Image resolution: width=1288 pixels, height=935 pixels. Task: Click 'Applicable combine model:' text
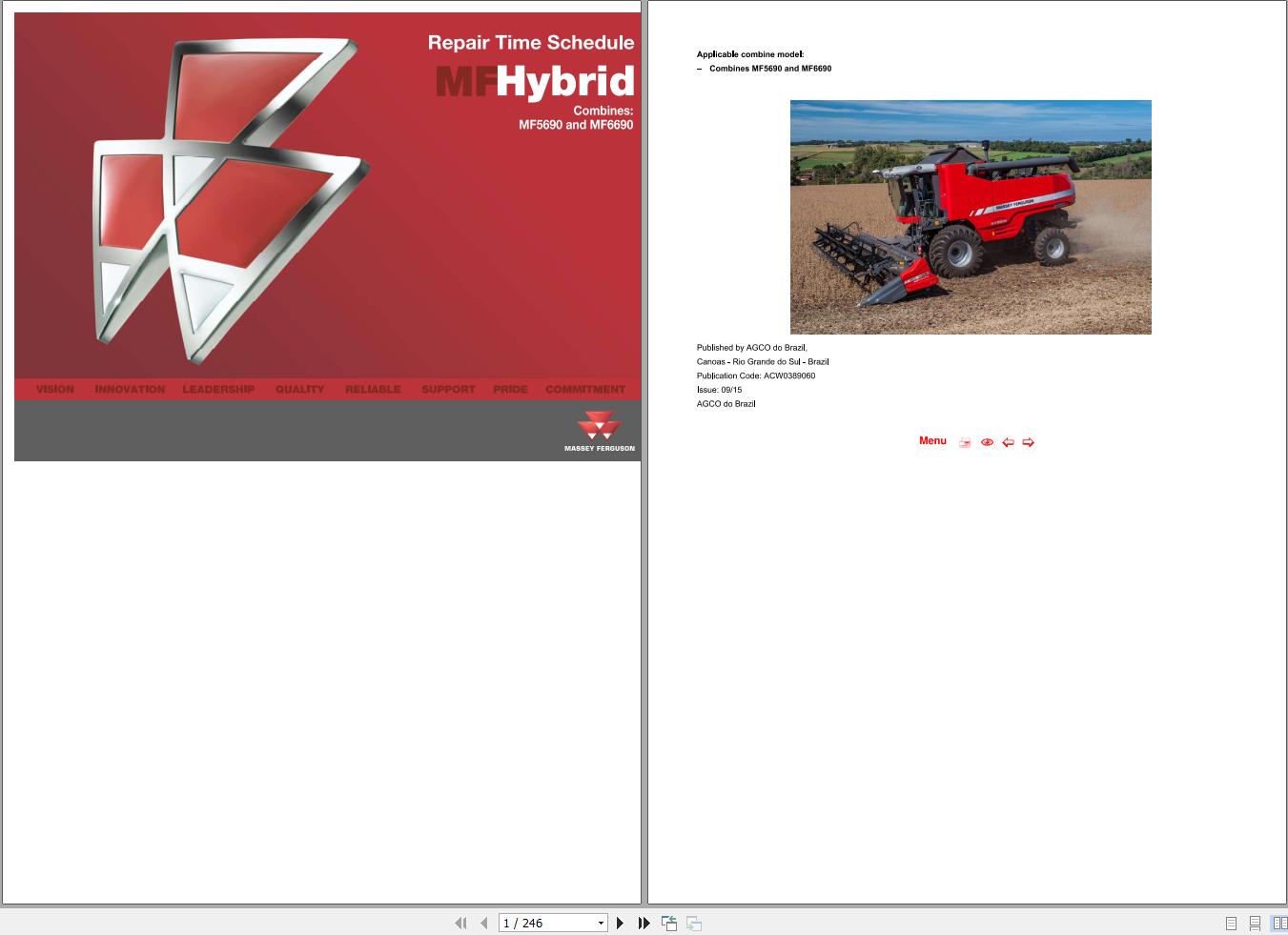click(x=750, y=54)
